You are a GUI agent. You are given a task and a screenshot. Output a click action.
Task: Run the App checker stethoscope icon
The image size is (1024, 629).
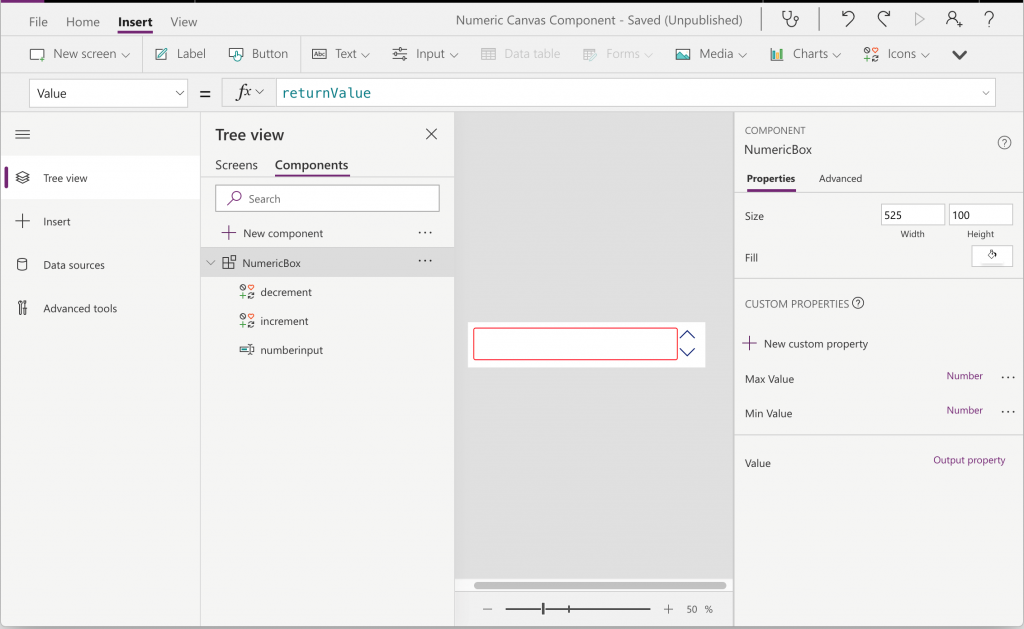[x=790, y=18]
